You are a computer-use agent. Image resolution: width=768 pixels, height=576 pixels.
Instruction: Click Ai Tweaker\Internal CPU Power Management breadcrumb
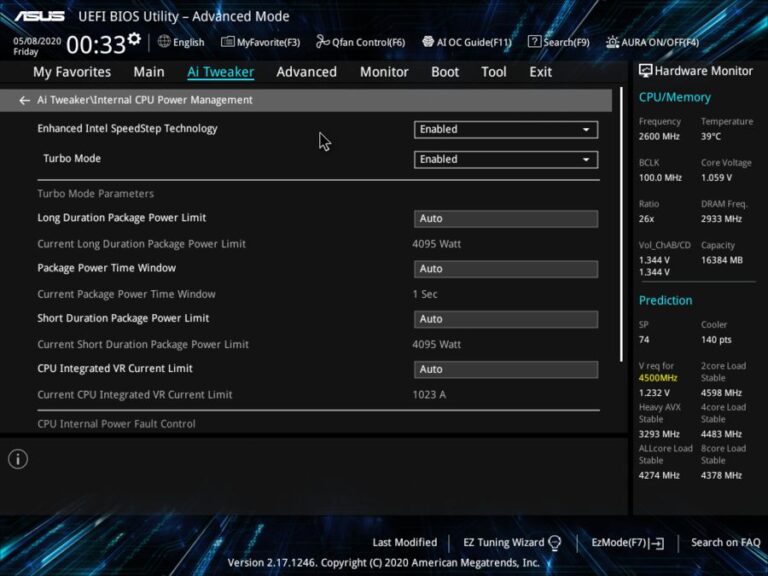point(145,100)
